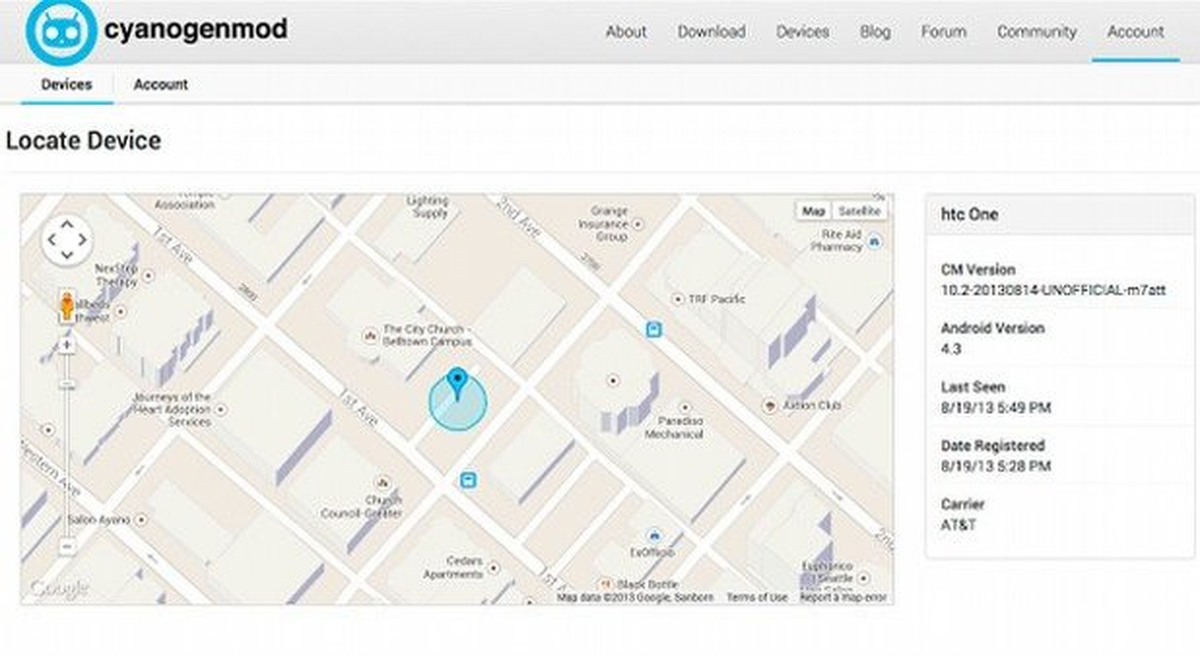Image resolution: width=1200 pixels, height=656 pixels.
Task: Click the CyanogenMod robot logo
Action: click(60, 30)
